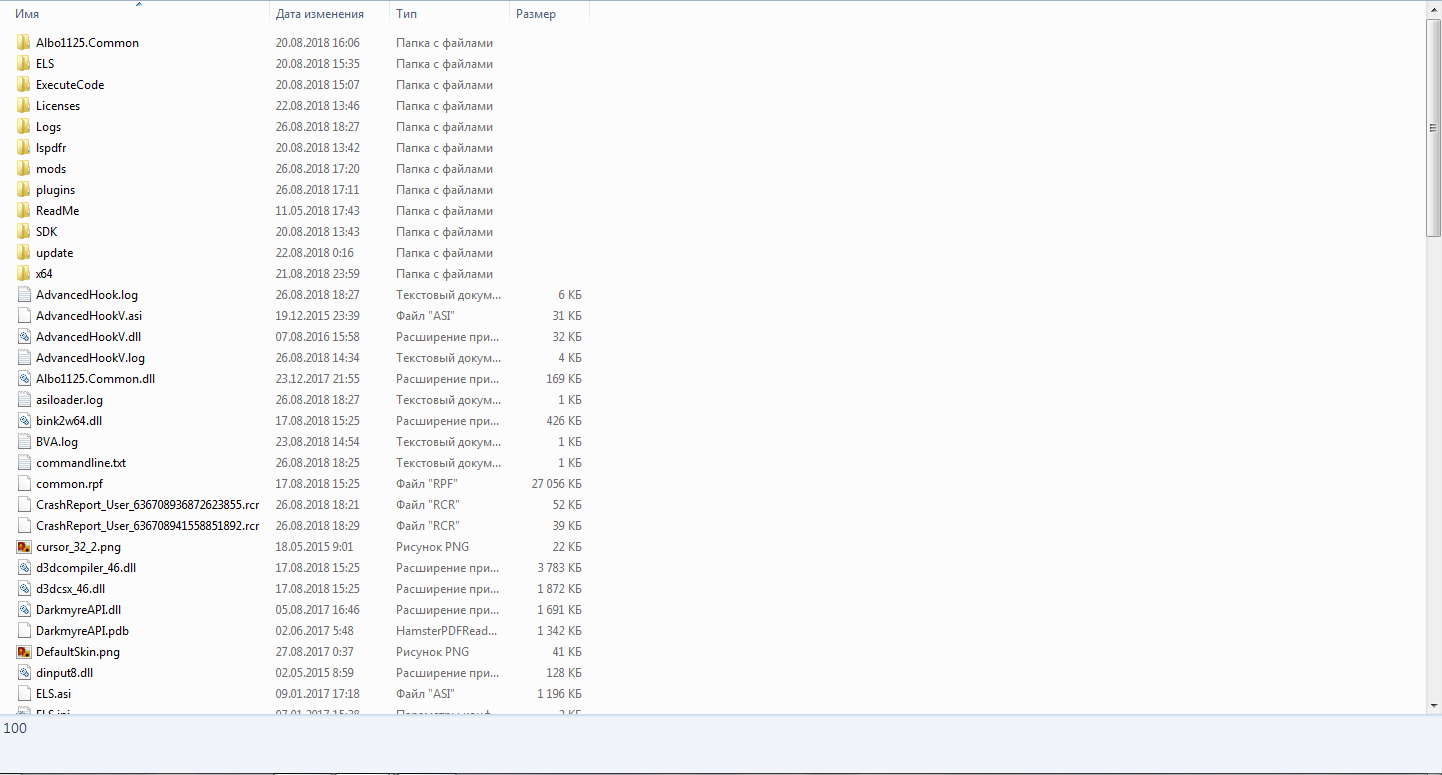This screenshot has width=1442, height=775.
Task: Click the plugins folder icon
Action: [x=25, y=190]
